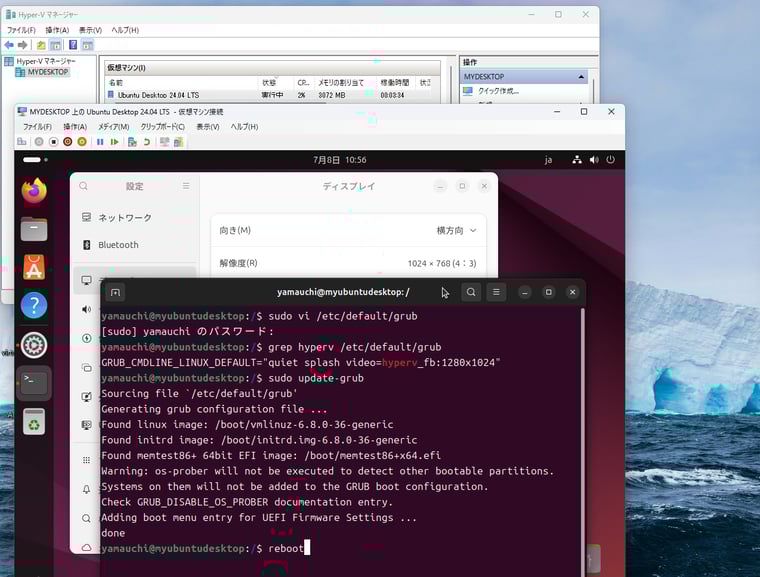The width and height of the screenshot is (760, 577).
Task: Open the Sound speaker item in Settings sidebar
Action: 86,309
